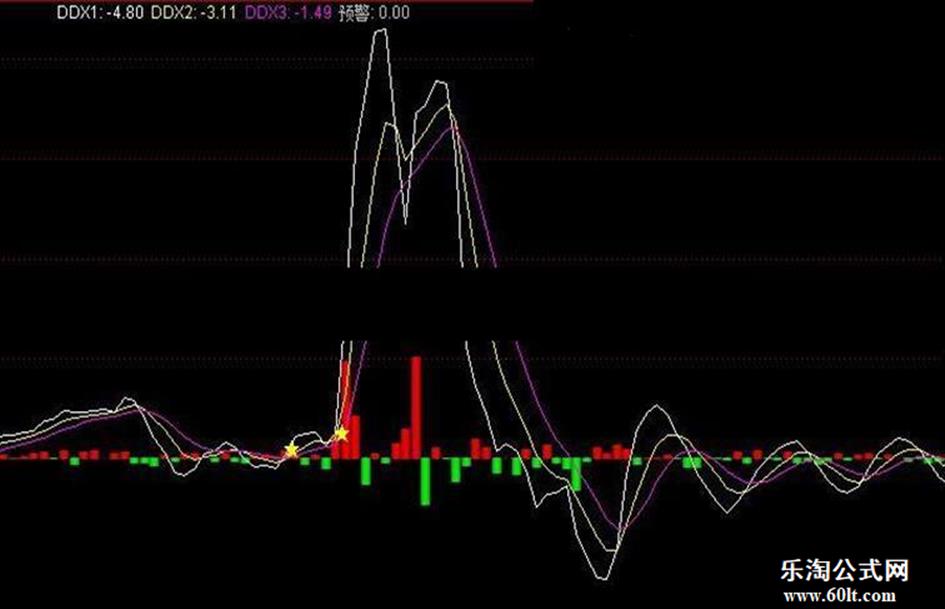Click the left yellow star signal marker
This screenshot has height=609, width=945.
pyautogui.click(x=291, y=450)
